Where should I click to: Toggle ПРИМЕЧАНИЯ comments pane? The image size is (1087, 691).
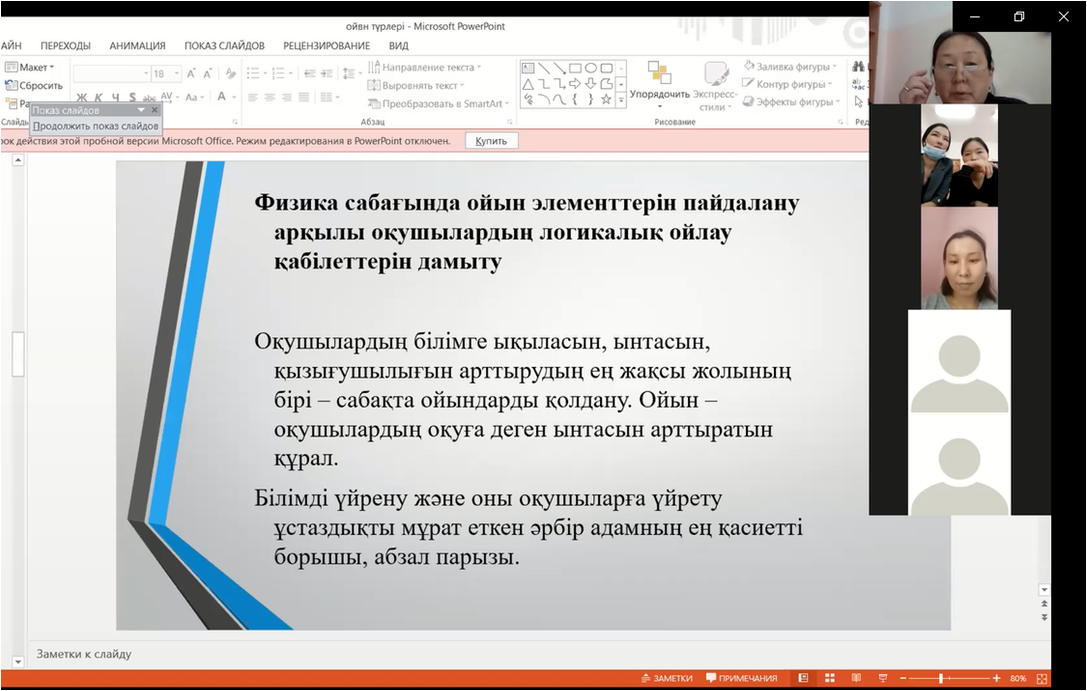coord(741,678)
